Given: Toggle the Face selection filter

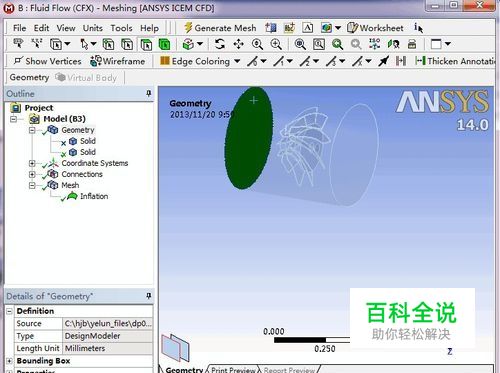Looking at the screenshot, I should point(146,44).
